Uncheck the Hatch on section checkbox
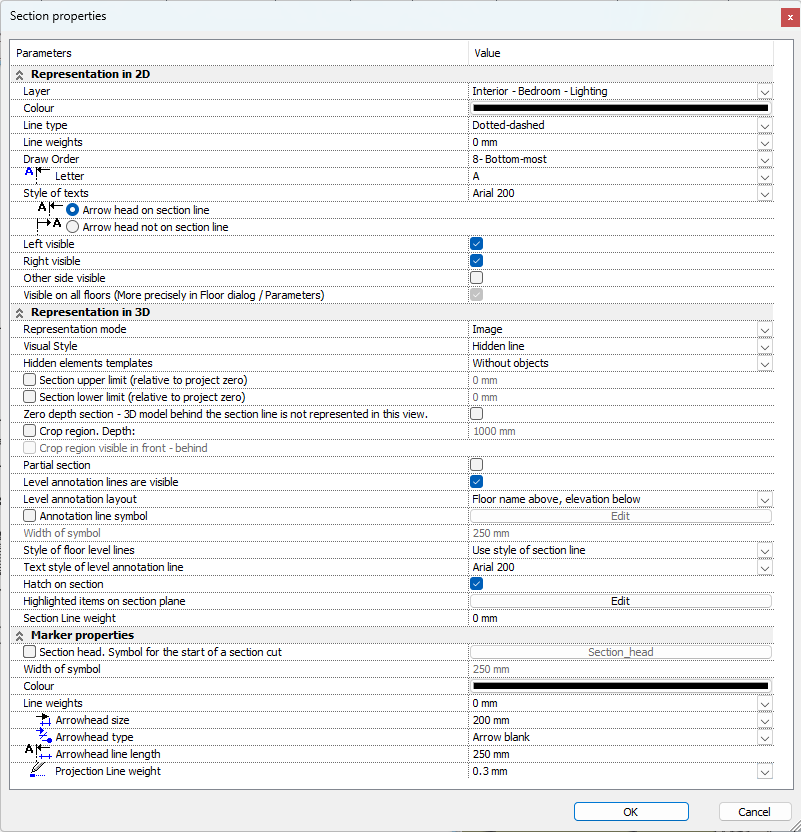The image size is (801, 832). [x=477, y=584]
